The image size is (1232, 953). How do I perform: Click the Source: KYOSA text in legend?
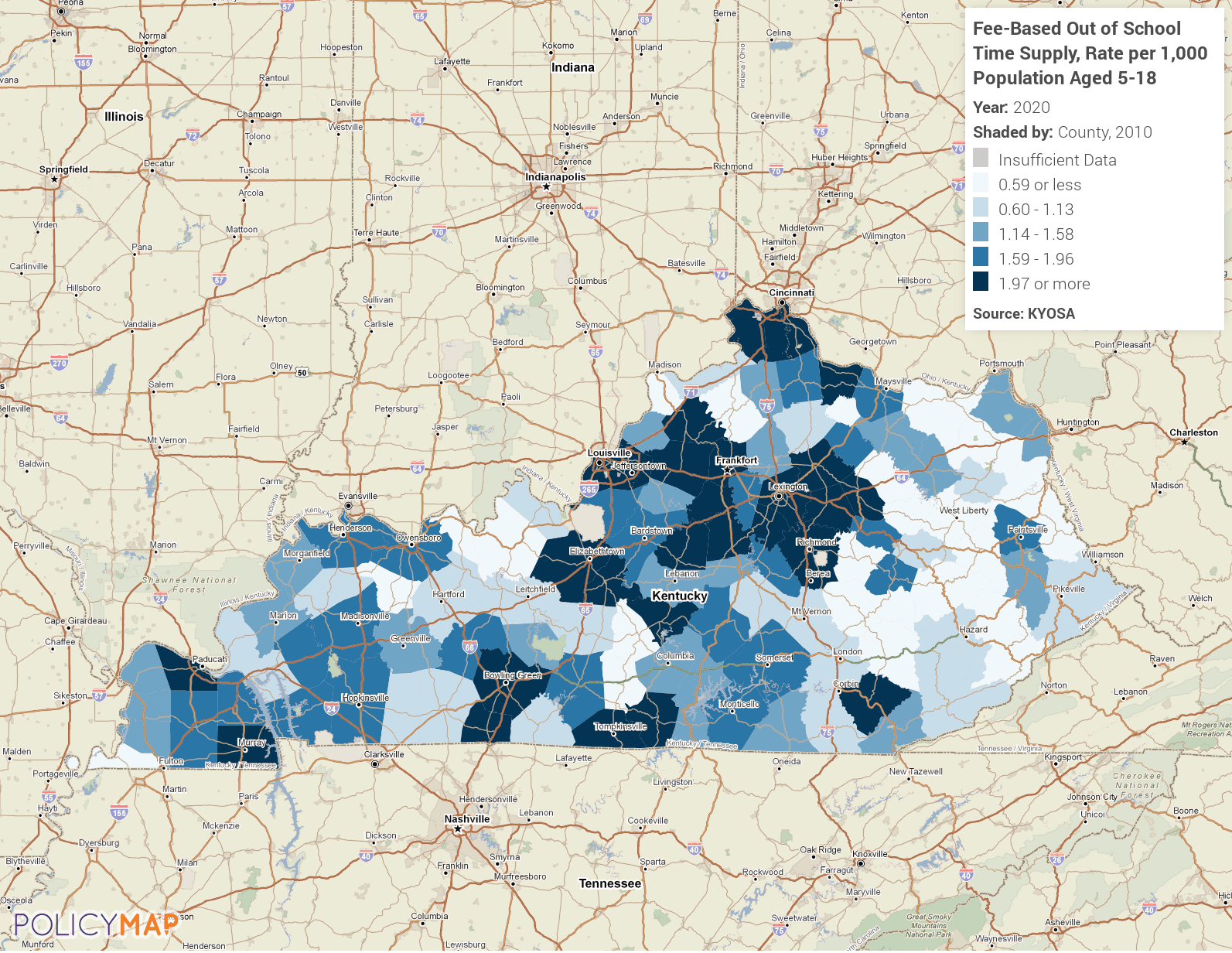point(1024,313)
